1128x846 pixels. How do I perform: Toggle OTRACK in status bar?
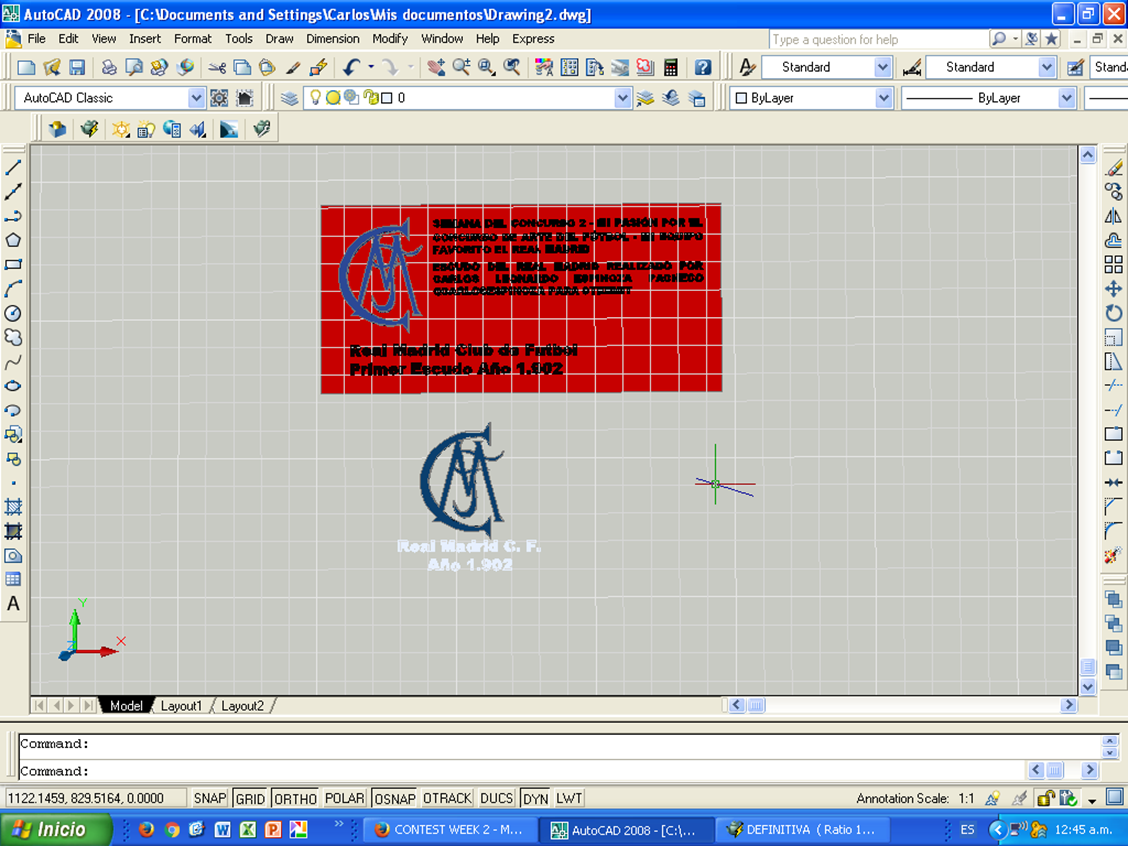click(x=447, y=798)
